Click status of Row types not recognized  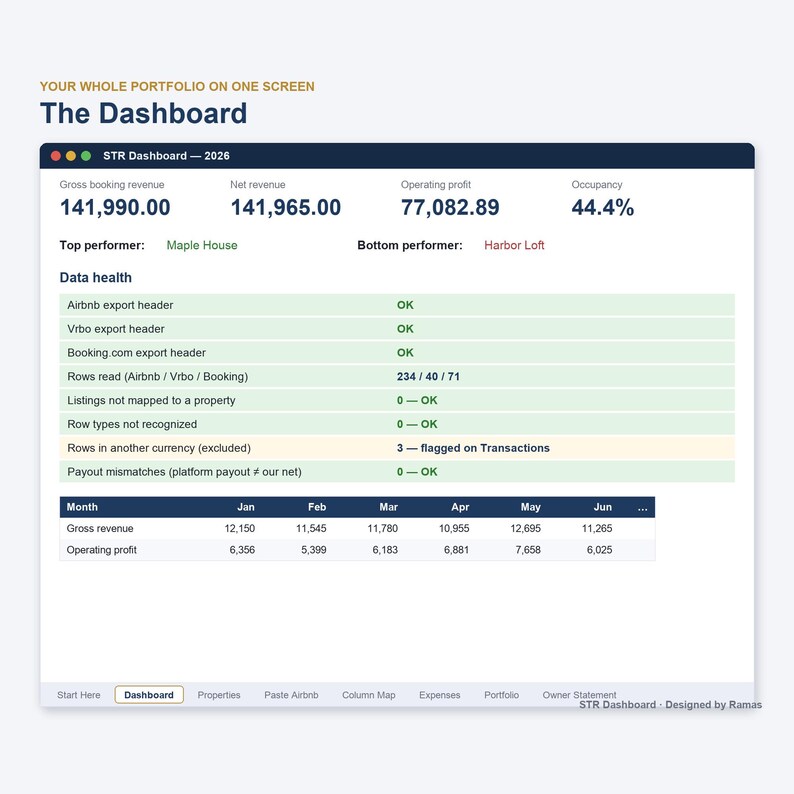(x=417, y=424)
